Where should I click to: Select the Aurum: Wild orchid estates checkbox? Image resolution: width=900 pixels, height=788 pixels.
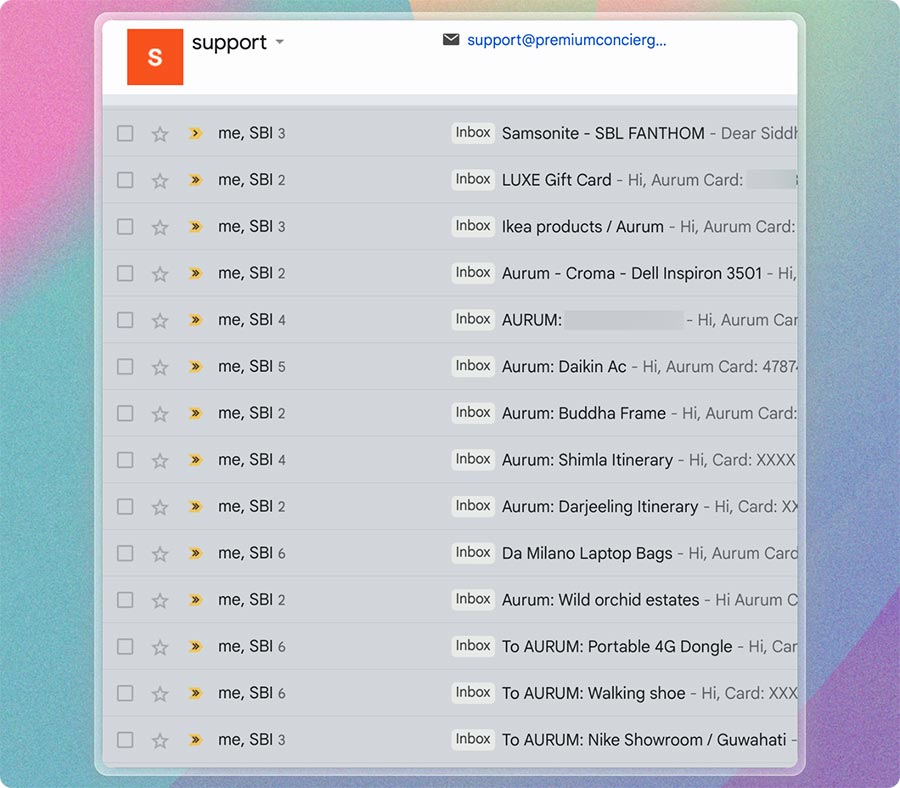(125, 600)
